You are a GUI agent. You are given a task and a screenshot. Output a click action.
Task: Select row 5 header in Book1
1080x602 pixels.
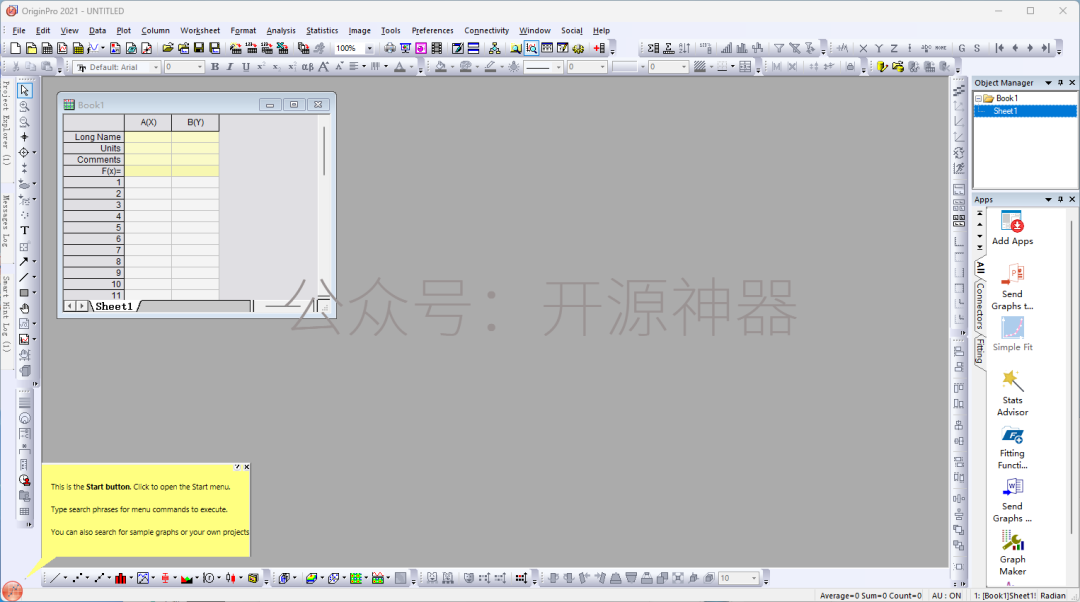pyautogui.click(x=94, y=227)
